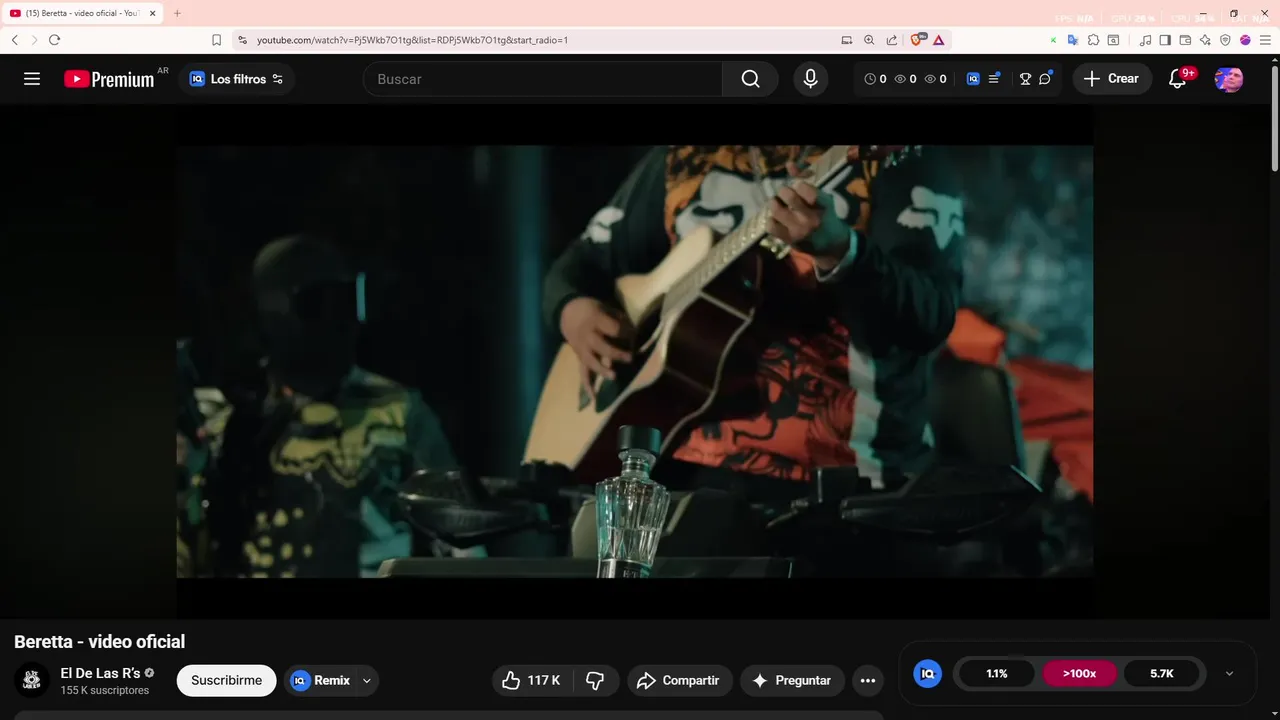Viewport: 1280px width, 720px height.
Task: Open the three-dot more actions menu
Action: (868, 680)
